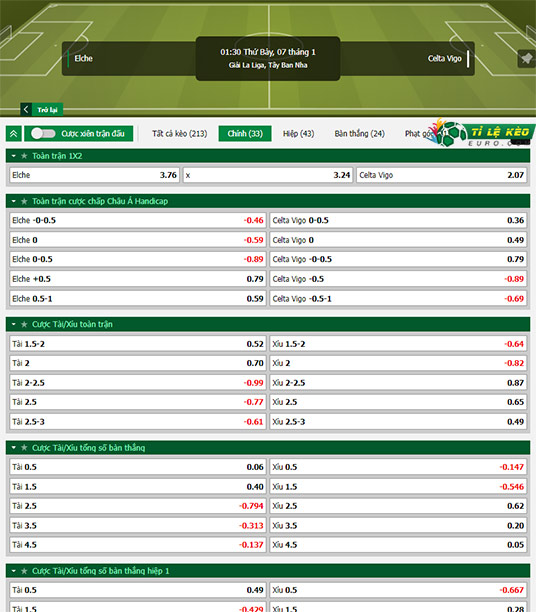Screen dimensions: 536x612
Task: Choose total goals Xỉu 1.5 at -0.546
Action: [x=398, y=486]
